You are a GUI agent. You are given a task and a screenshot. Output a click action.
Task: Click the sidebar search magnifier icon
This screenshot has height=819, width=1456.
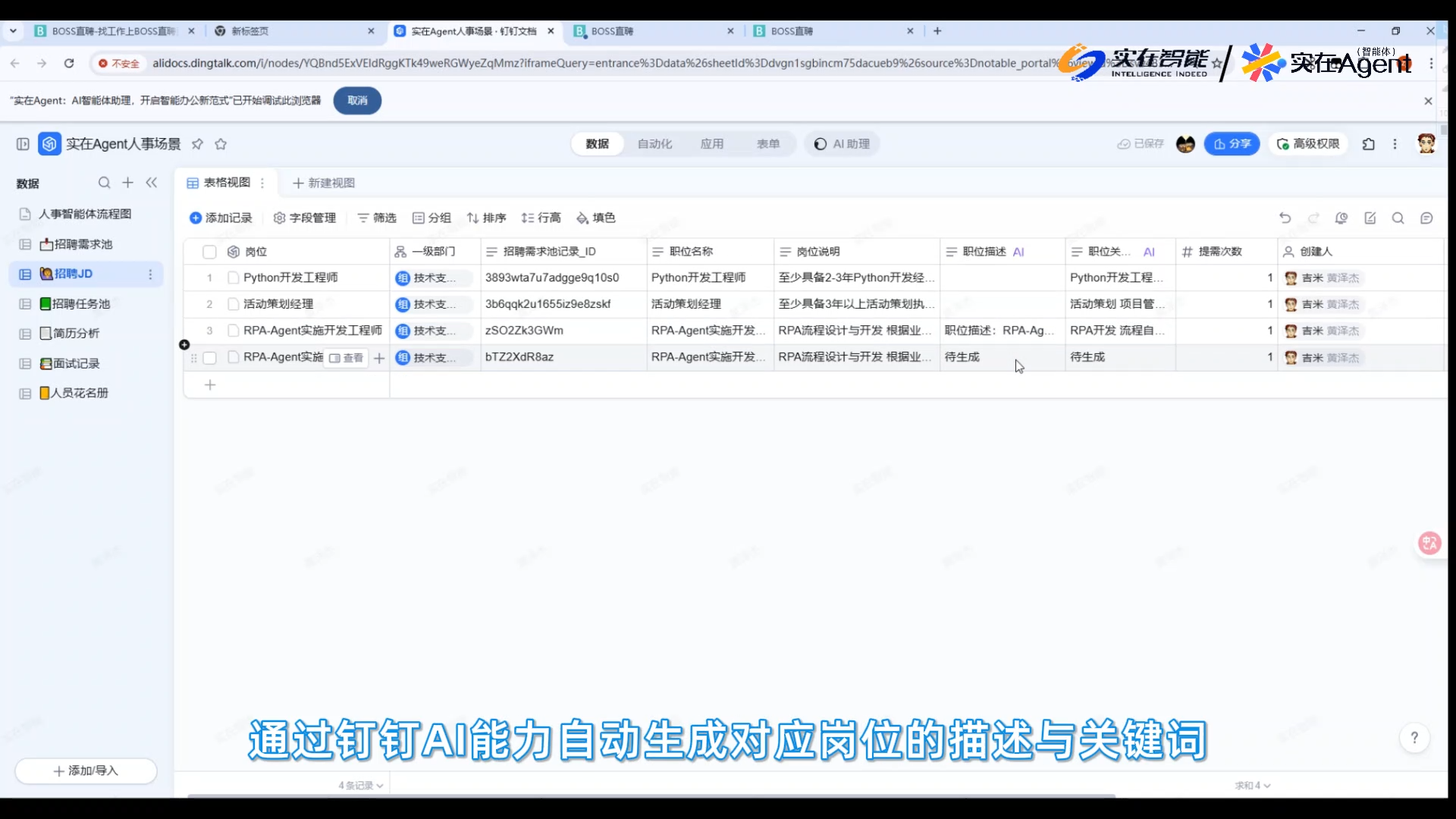(x=104, y=183)
